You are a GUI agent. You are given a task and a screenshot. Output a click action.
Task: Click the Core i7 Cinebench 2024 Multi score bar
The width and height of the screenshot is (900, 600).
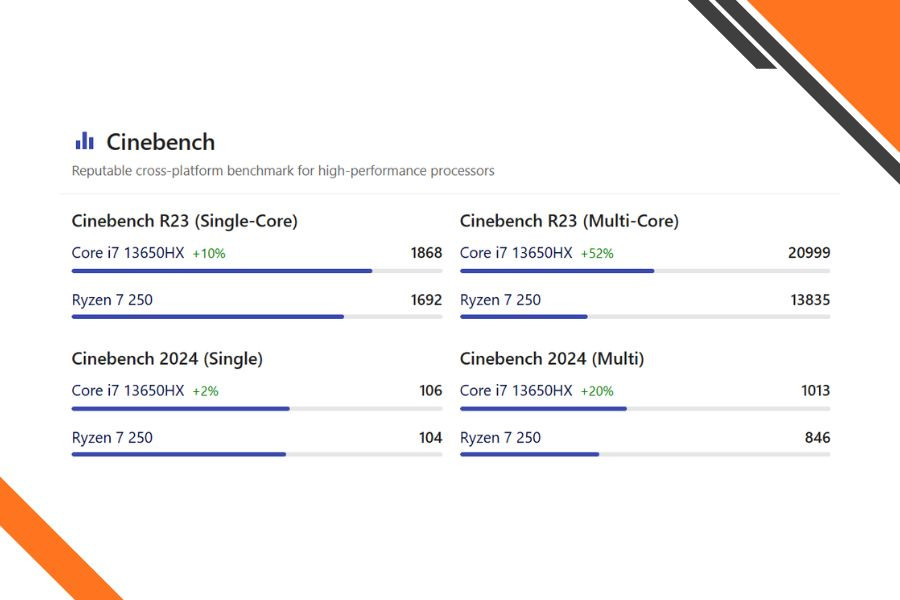click(543, 408)
